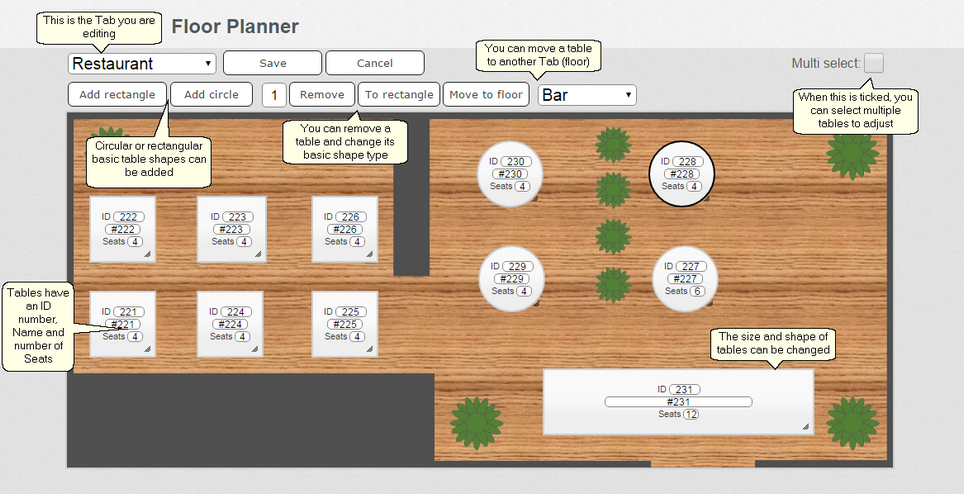Click name field #225
This screenshot has height=494, width=964.
click(345, 324)
